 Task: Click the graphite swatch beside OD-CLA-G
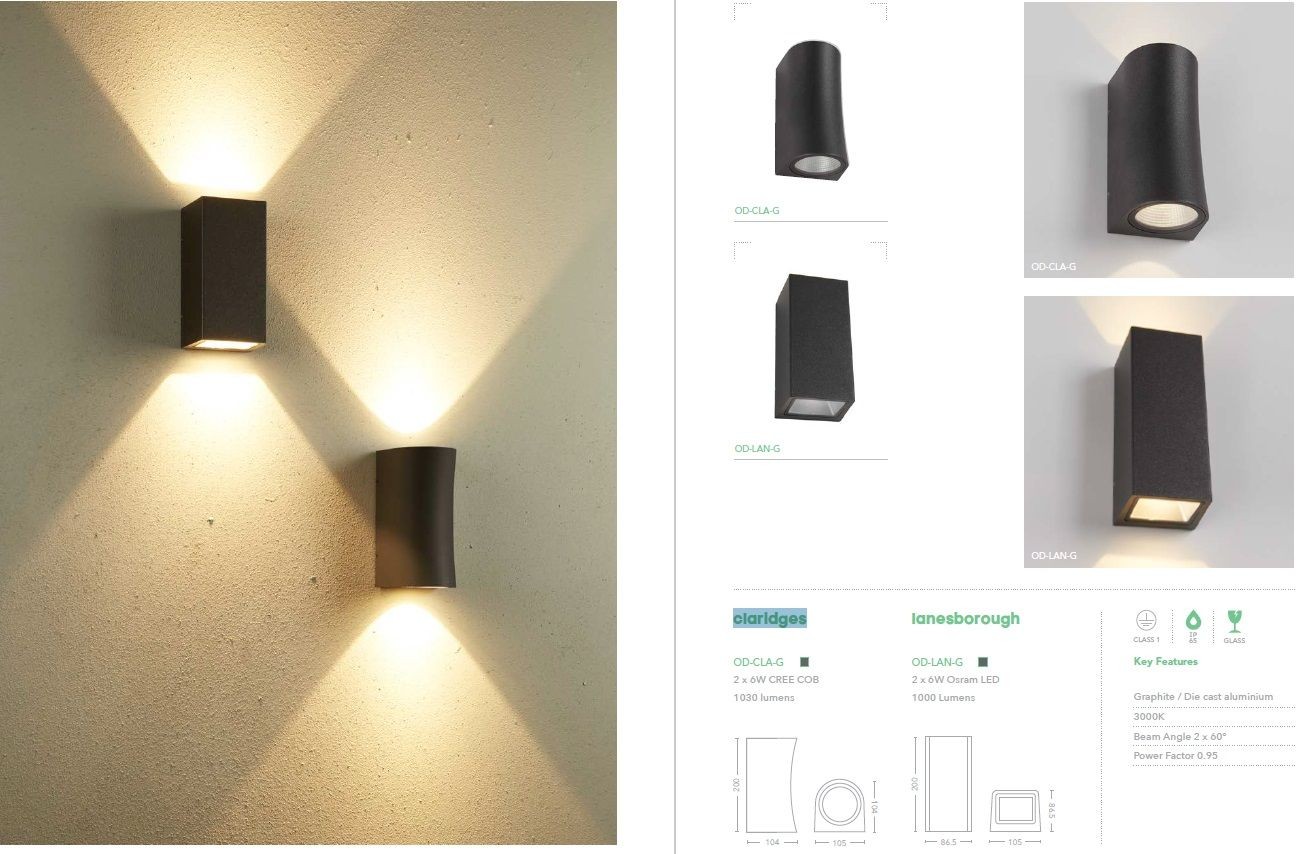[x=804, y=662]
